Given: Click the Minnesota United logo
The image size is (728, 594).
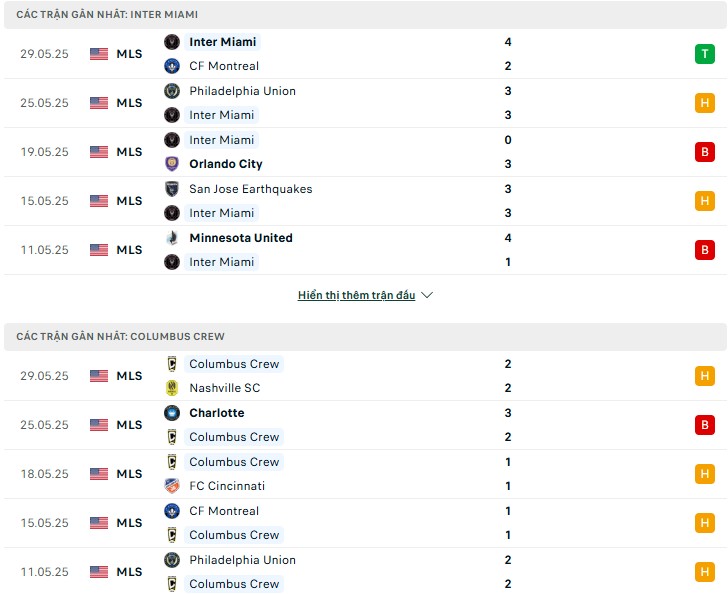Looking at the screenshot, I should pos(172,238).
